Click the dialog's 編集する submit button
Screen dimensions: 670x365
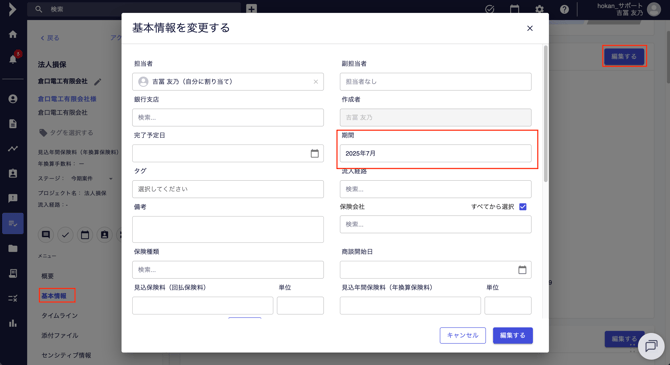point(513,336)
